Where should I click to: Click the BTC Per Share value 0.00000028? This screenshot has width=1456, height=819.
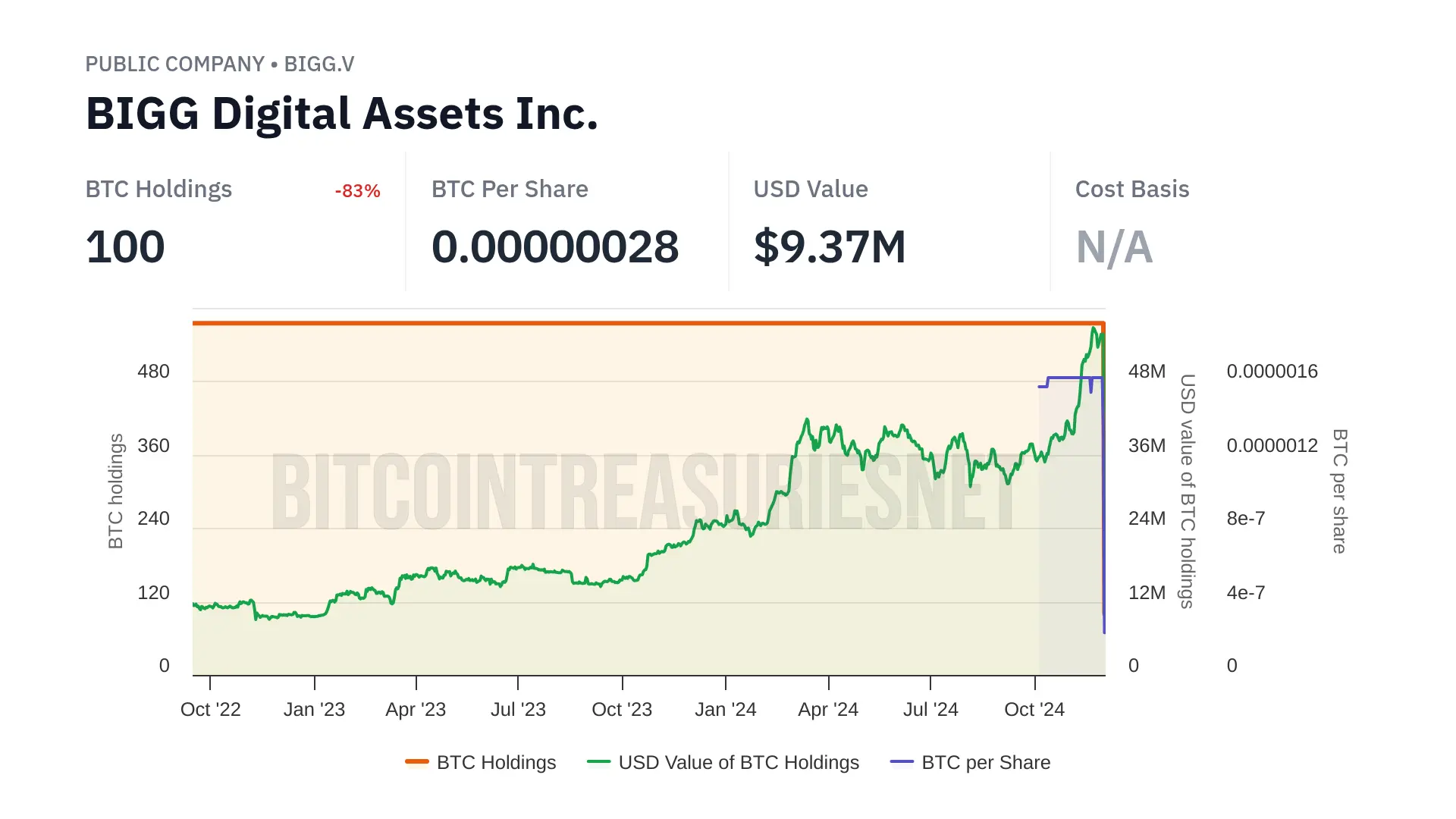tap(555, 247)
